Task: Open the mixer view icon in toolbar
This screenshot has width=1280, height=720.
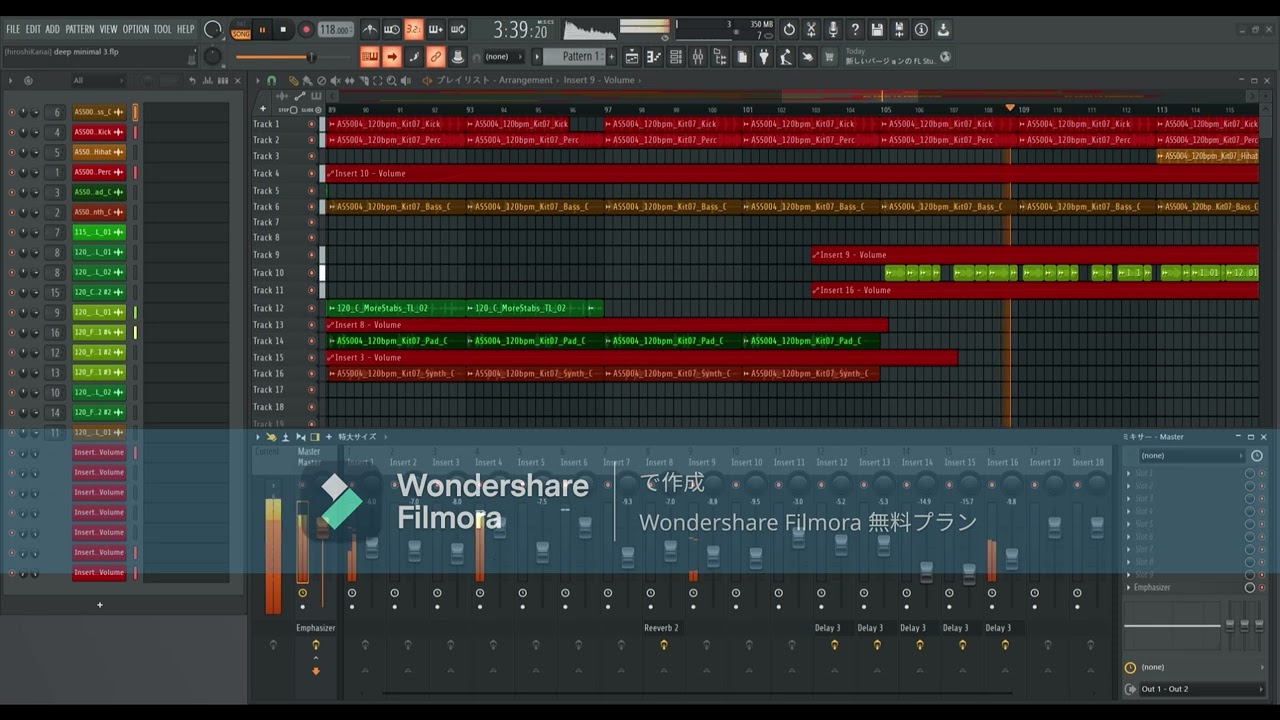Action: pyautogui.click(x=698, y=57)
